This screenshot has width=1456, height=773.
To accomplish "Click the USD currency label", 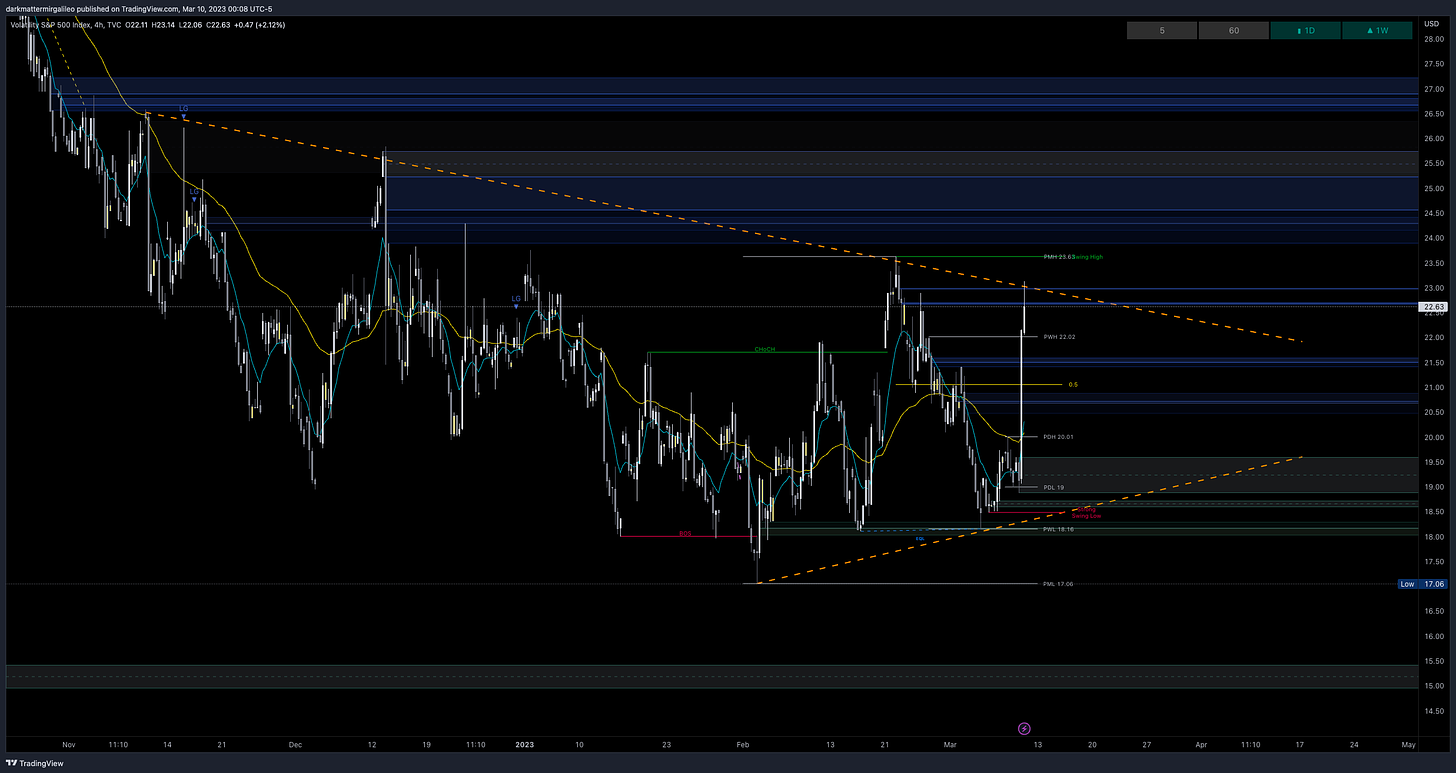I will (1434, 23).
